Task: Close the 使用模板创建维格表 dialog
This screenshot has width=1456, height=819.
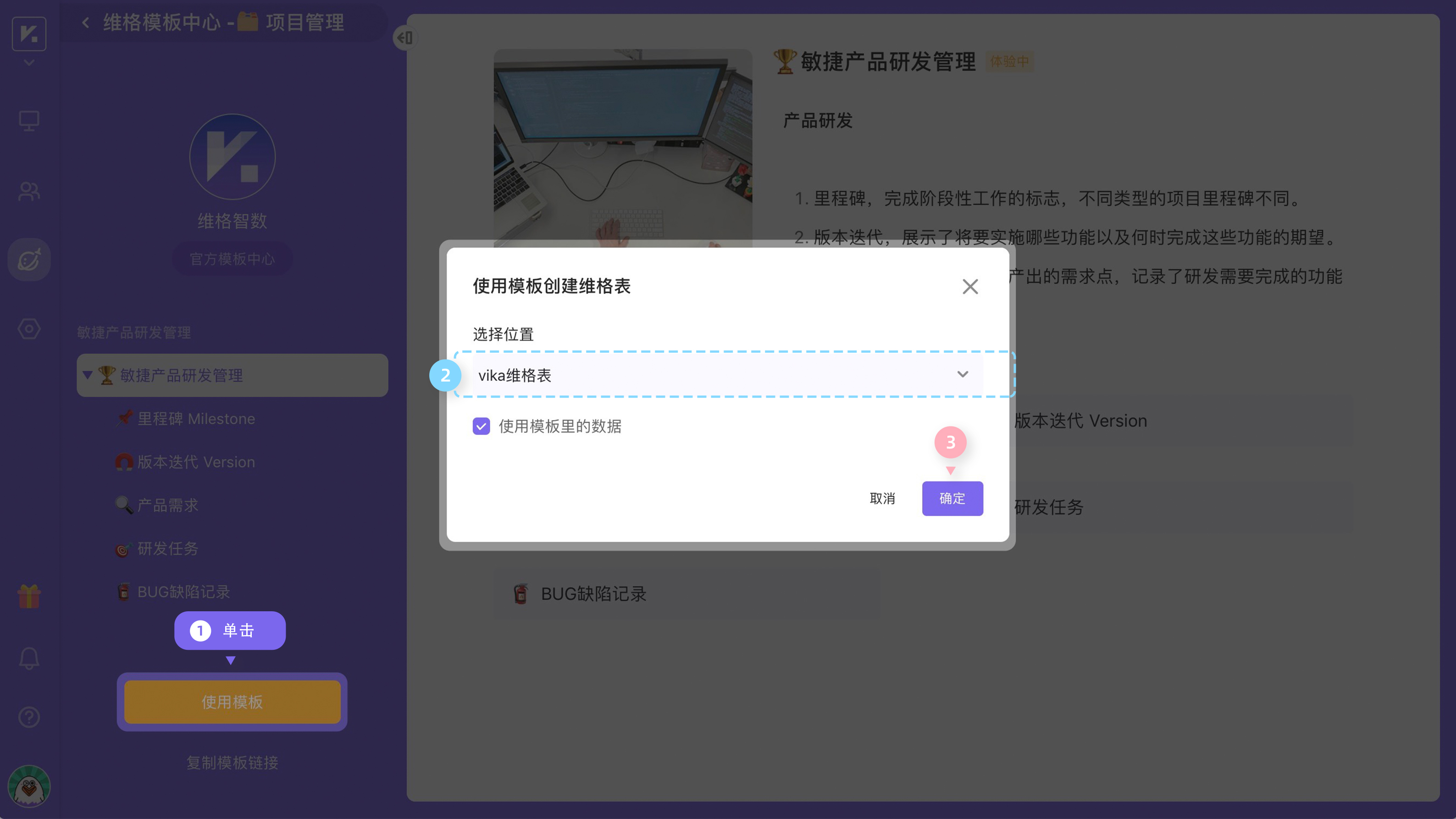Action: (x=970, y=287)
